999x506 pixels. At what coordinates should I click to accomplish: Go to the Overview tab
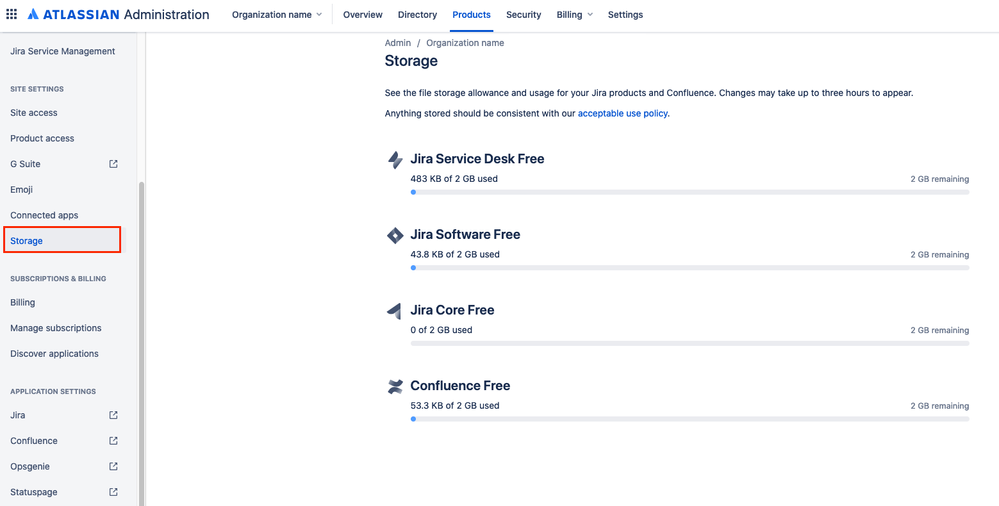click(363, 15)
